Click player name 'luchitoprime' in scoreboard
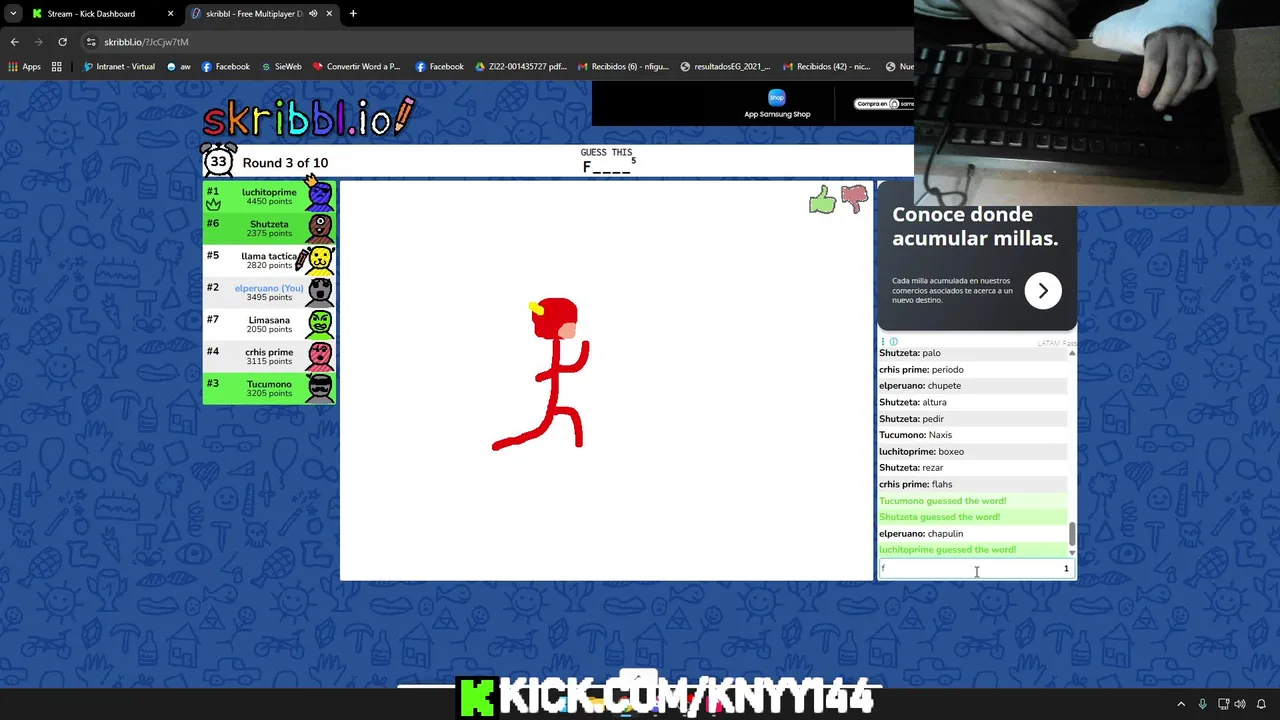This screenshot has height=720, width=1280. point(269,192)
